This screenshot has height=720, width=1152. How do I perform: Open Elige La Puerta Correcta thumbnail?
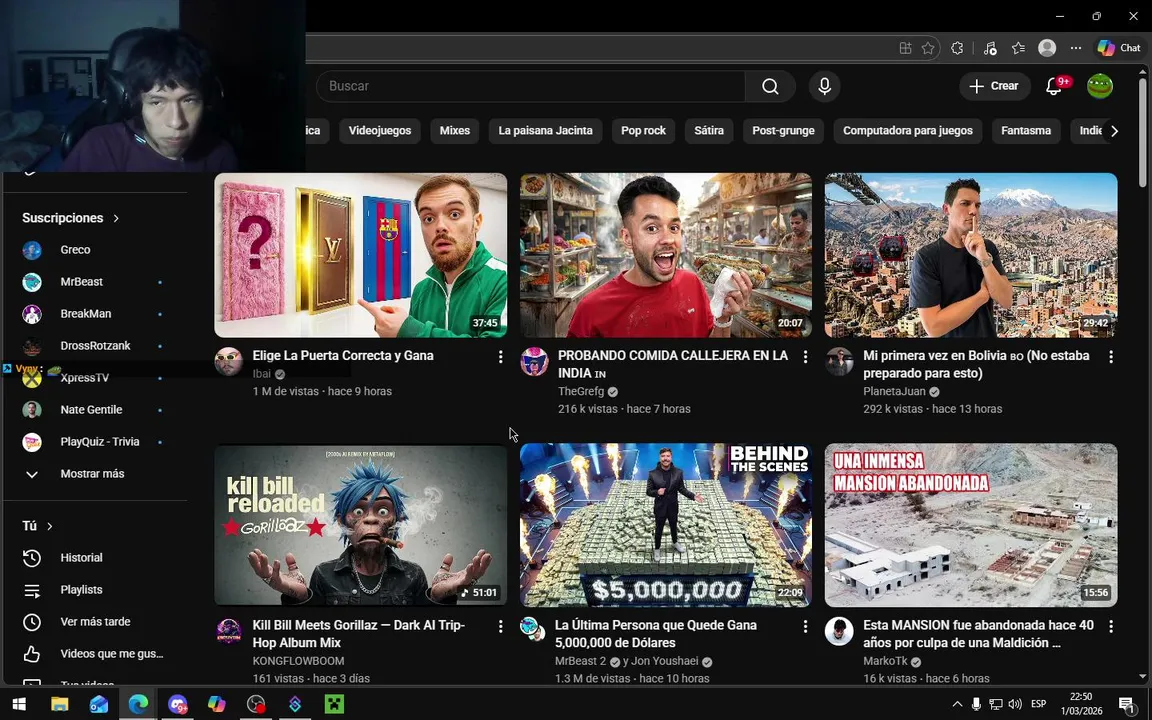pos(361,255)
